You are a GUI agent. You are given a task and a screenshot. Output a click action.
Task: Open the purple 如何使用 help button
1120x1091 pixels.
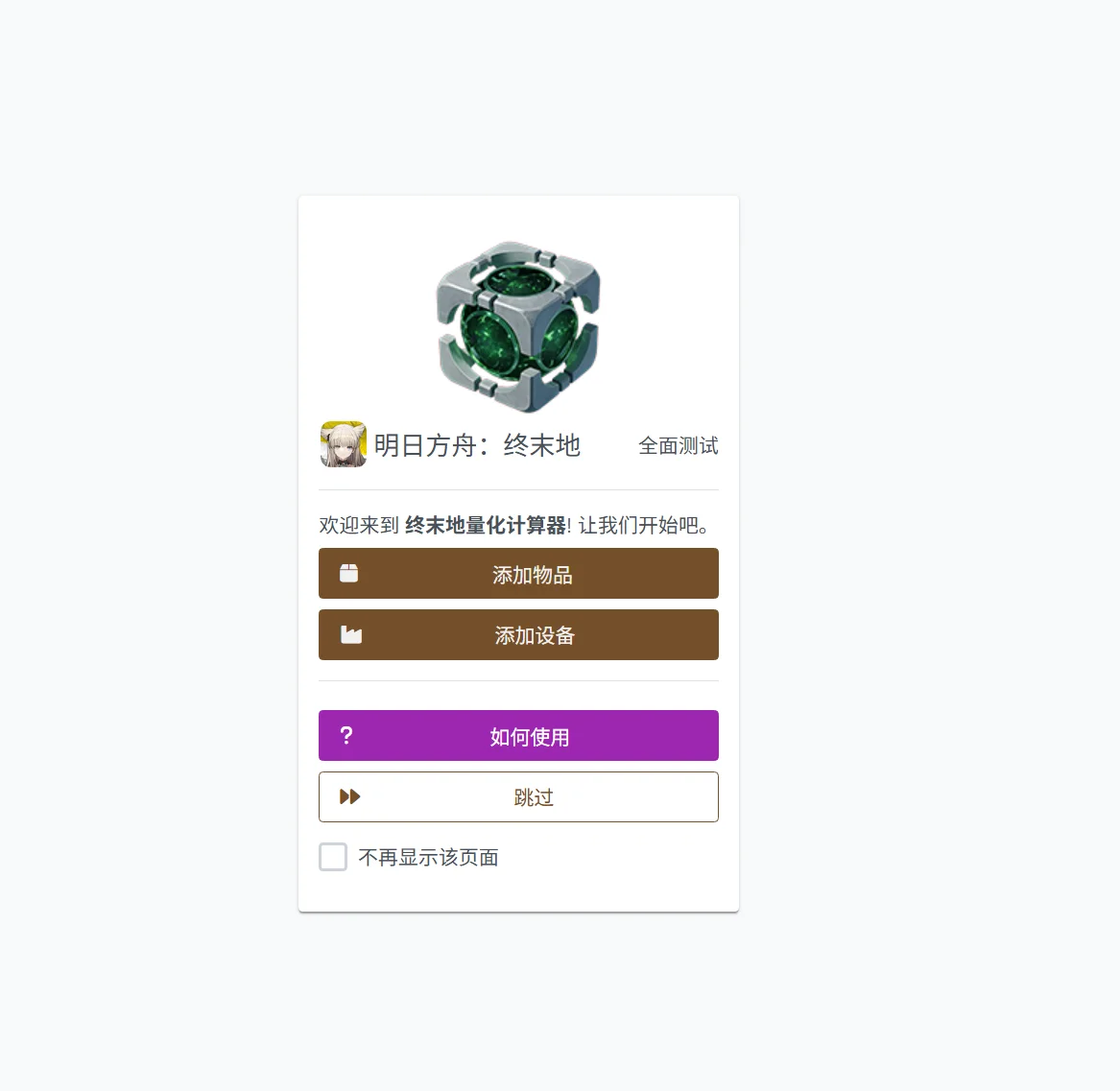[x=518, y=735]
